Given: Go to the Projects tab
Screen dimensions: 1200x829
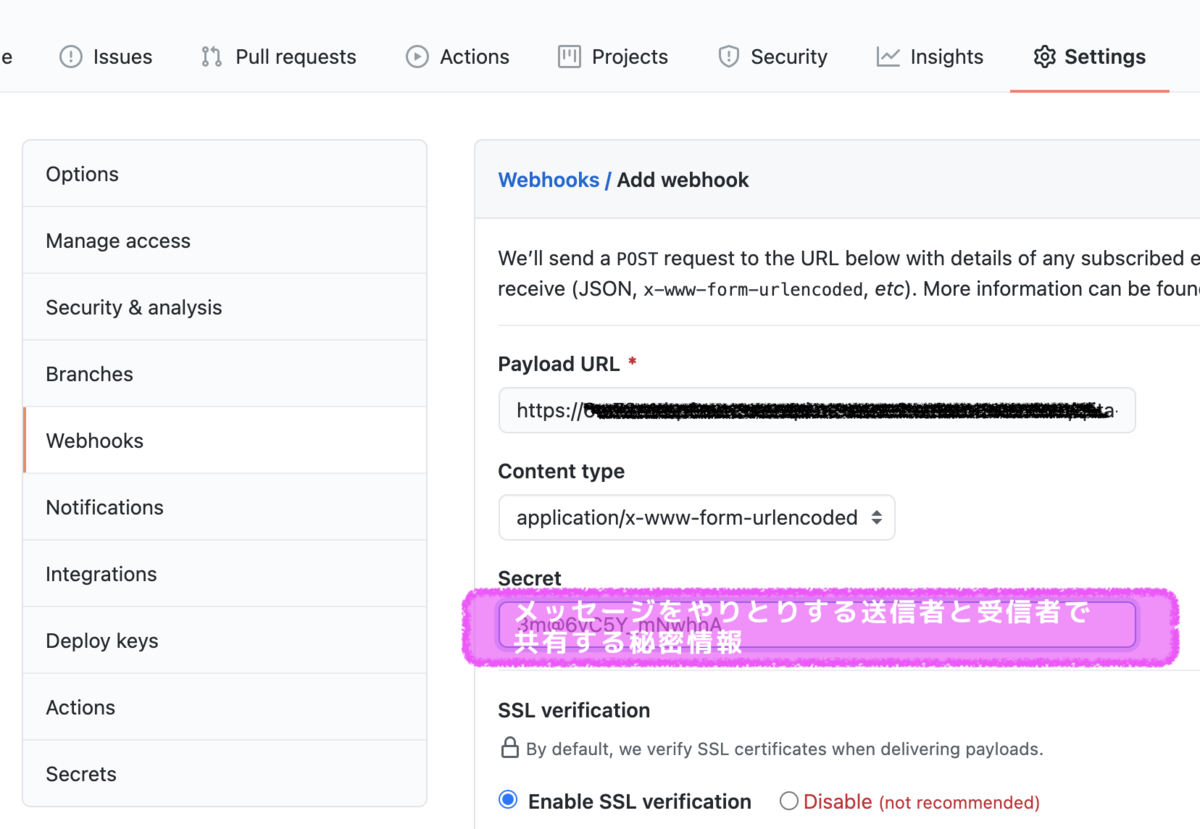Looking at the screenshot, I should click(x=613, y=57).
